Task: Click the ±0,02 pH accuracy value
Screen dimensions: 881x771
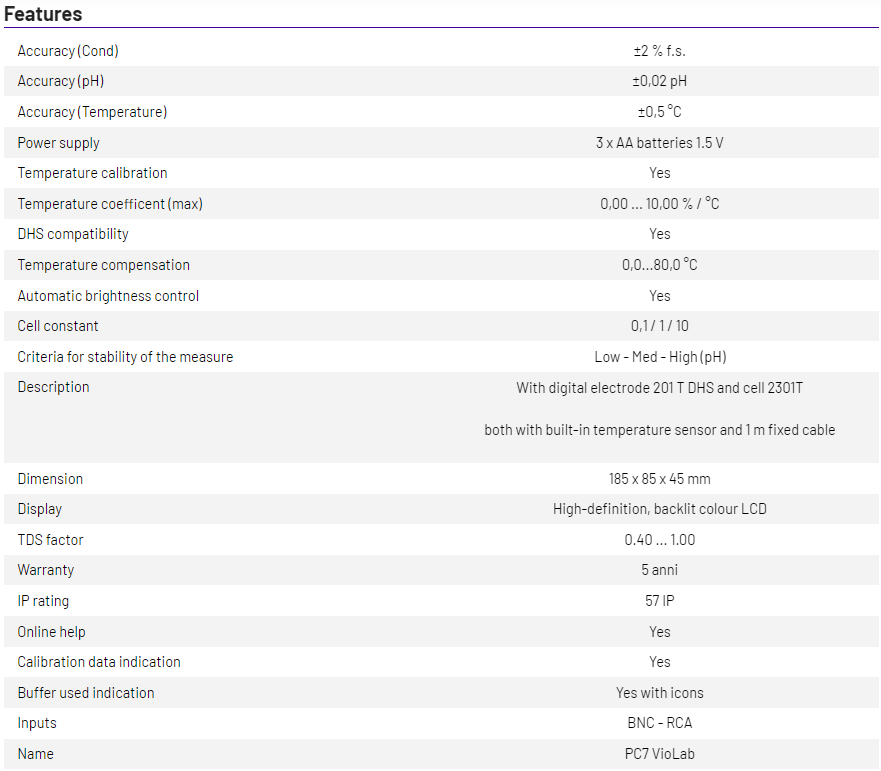Action: pos(659,81)
